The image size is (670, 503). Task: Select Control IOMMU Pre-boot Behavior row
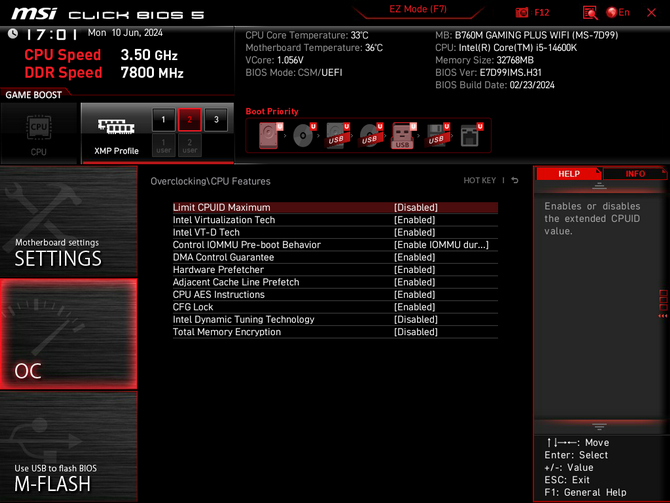pos(335,244)
